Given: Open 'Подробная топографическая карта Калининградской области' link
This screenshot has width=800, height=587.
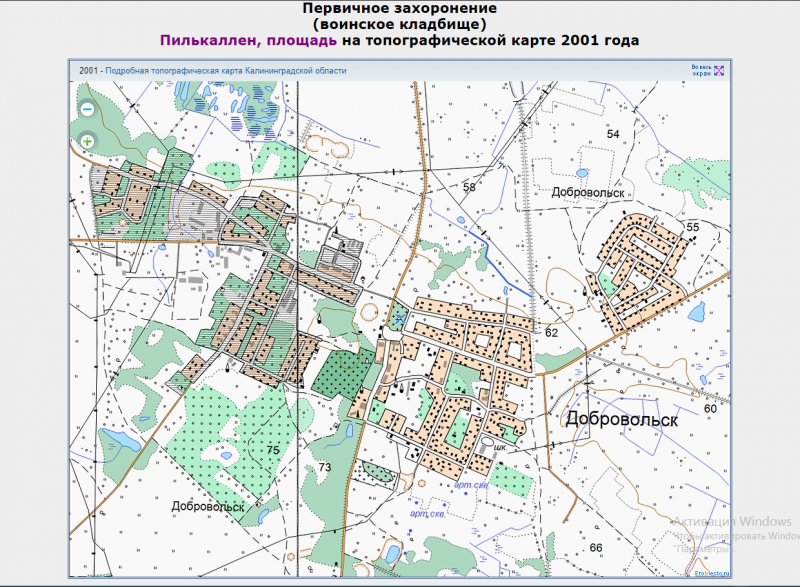Looking at the screenshot, I should (x=226, y=71).
